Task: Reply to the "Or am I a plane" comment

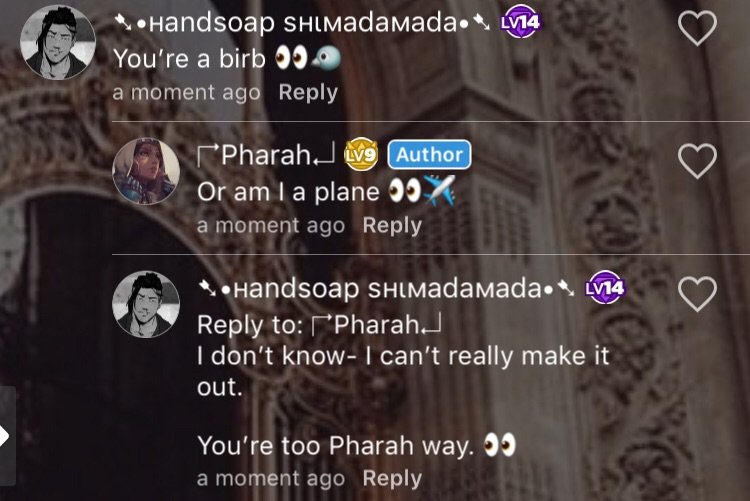Action: [x=392, y=225]
